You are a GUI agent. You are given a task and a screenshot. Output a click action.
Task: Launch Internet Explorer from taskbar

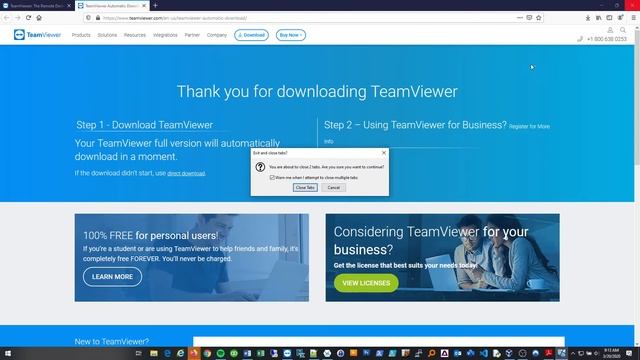(180, 353)
